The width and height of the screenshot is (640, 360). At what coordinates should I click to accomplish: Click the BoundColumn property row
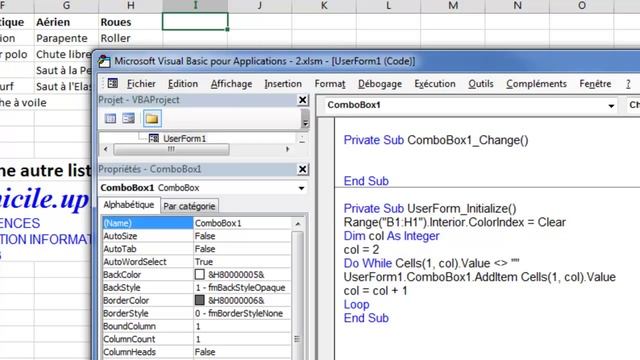coord(197,326)
